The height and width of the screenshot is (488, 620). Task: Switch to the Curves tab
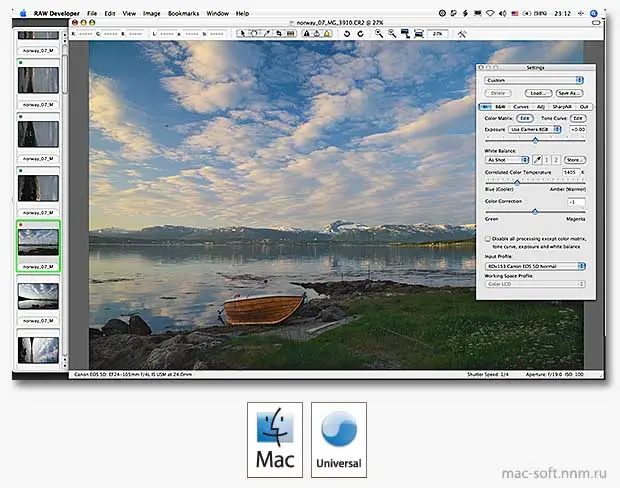pyautogui.click(x=520, y=106)
